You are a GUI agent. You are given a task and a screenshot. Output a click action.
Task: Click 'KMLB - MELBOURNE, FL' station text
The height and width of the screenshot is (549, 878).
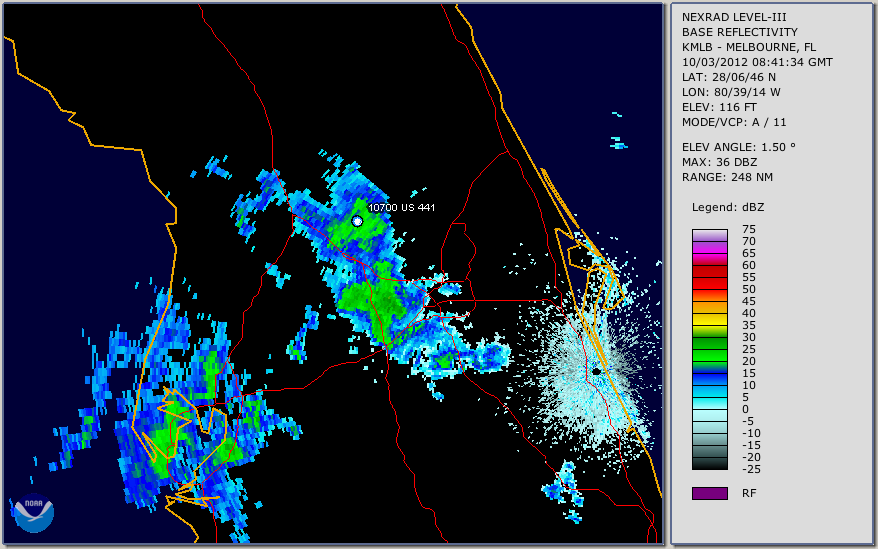[749, 47]
